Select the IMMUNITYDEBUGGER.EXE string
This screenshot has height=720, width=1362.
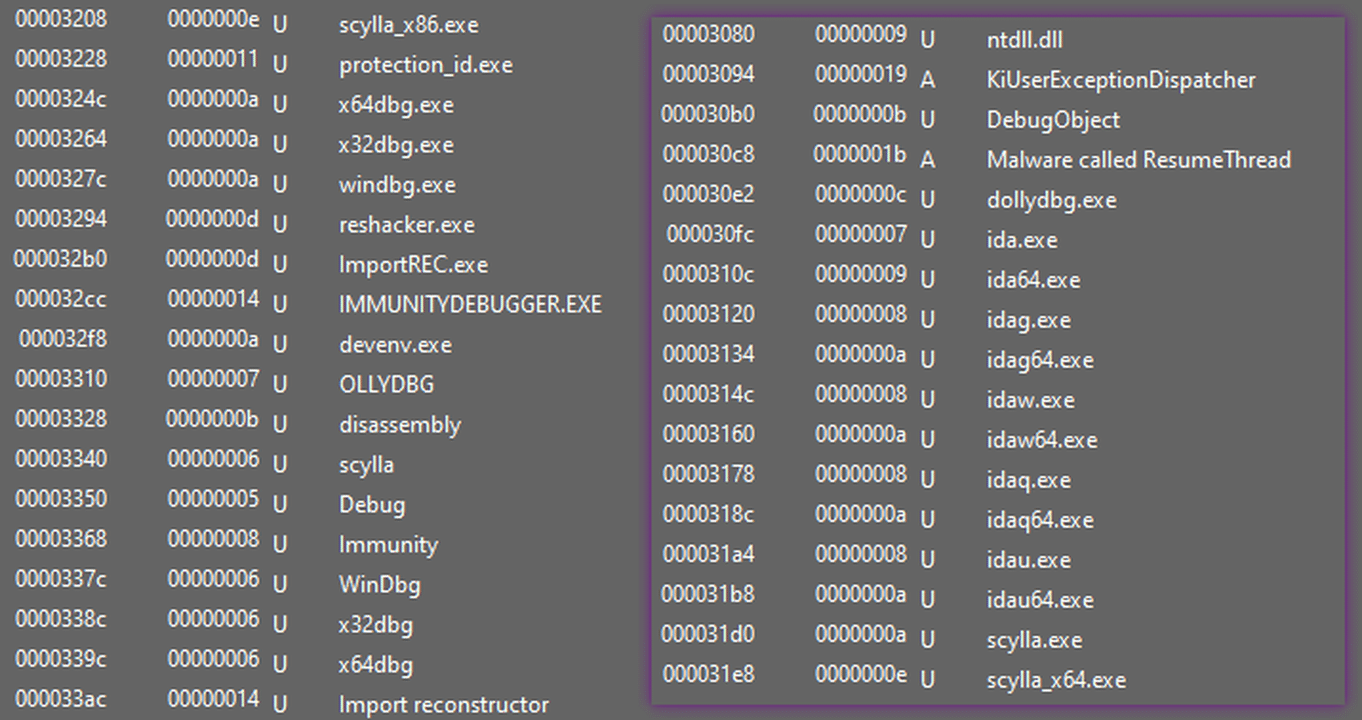point(470,304)
